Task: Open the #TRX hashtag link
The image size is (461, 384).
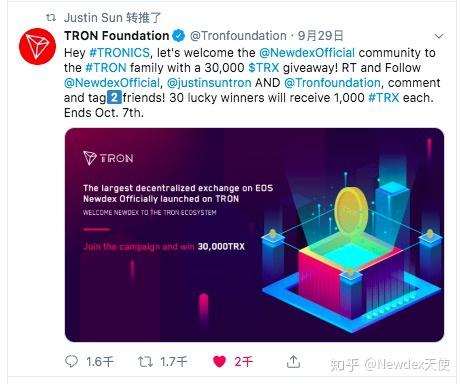Action: 384,98
